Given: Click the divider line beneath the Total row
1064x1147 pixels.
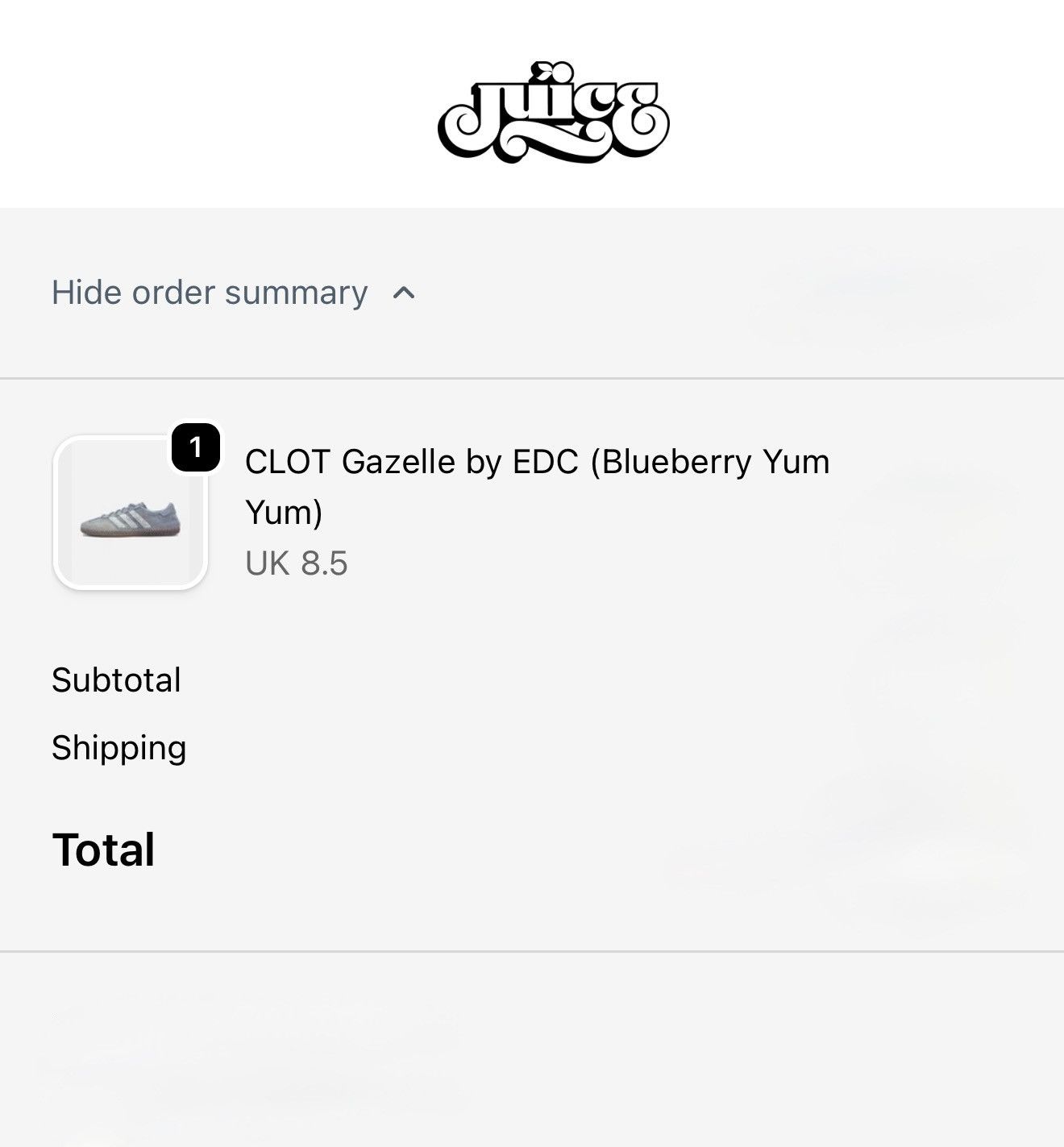Looking at the screenshot, I should 532,951.
